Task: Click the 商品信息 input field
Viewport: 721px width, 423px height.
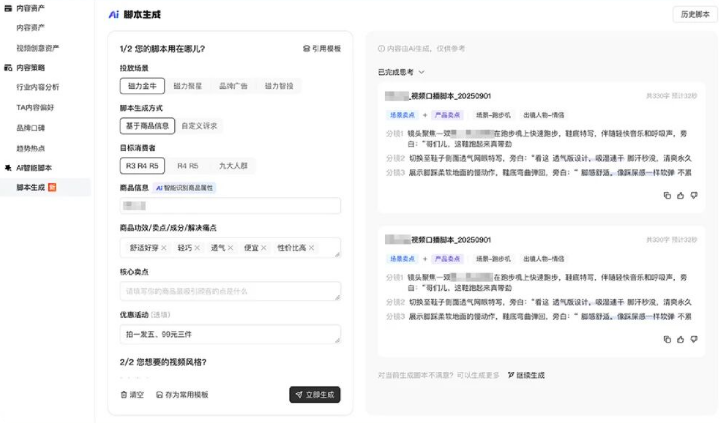Action: 230,206
